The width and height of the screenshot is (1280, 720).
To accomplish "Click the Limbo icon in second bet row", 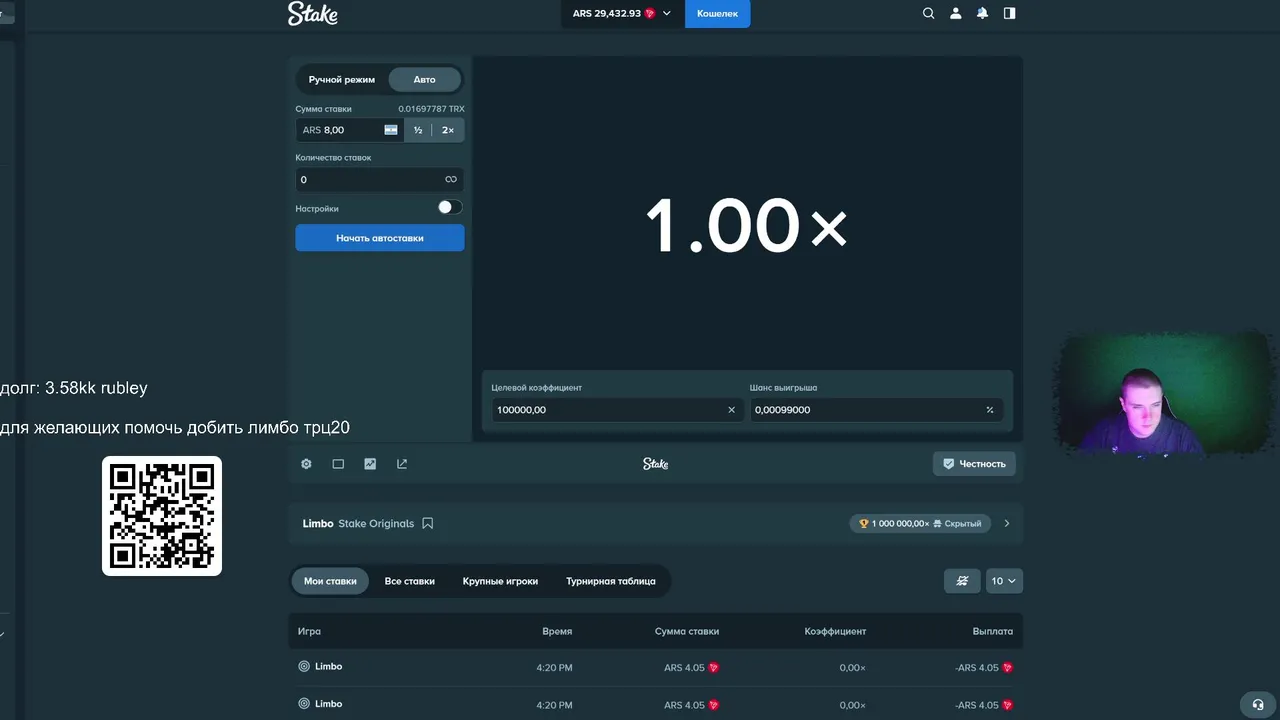I will point(304,704).
